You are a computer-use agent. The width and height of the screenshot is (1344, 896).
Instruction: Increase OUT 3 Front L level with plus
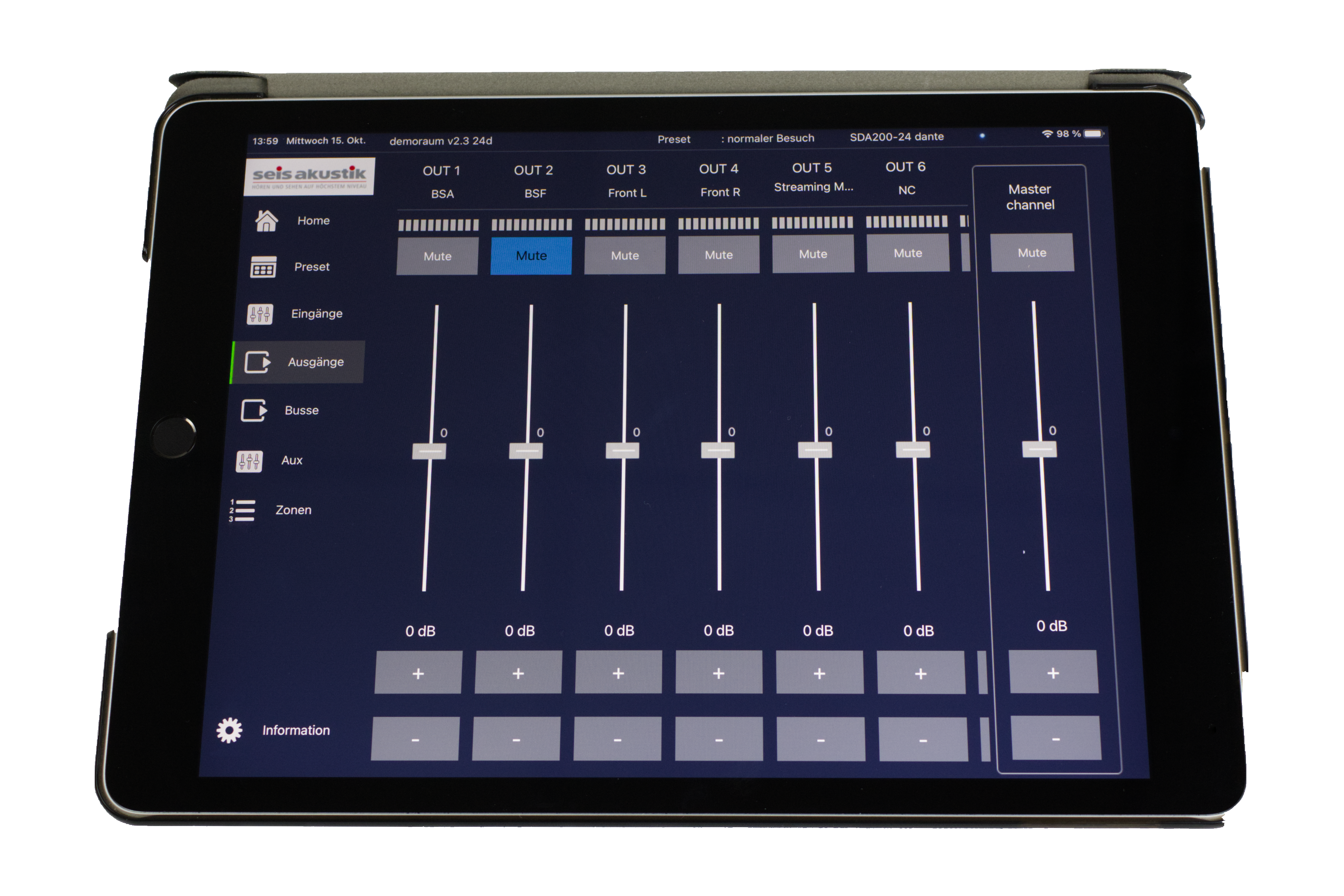click(x=618, y=673)
